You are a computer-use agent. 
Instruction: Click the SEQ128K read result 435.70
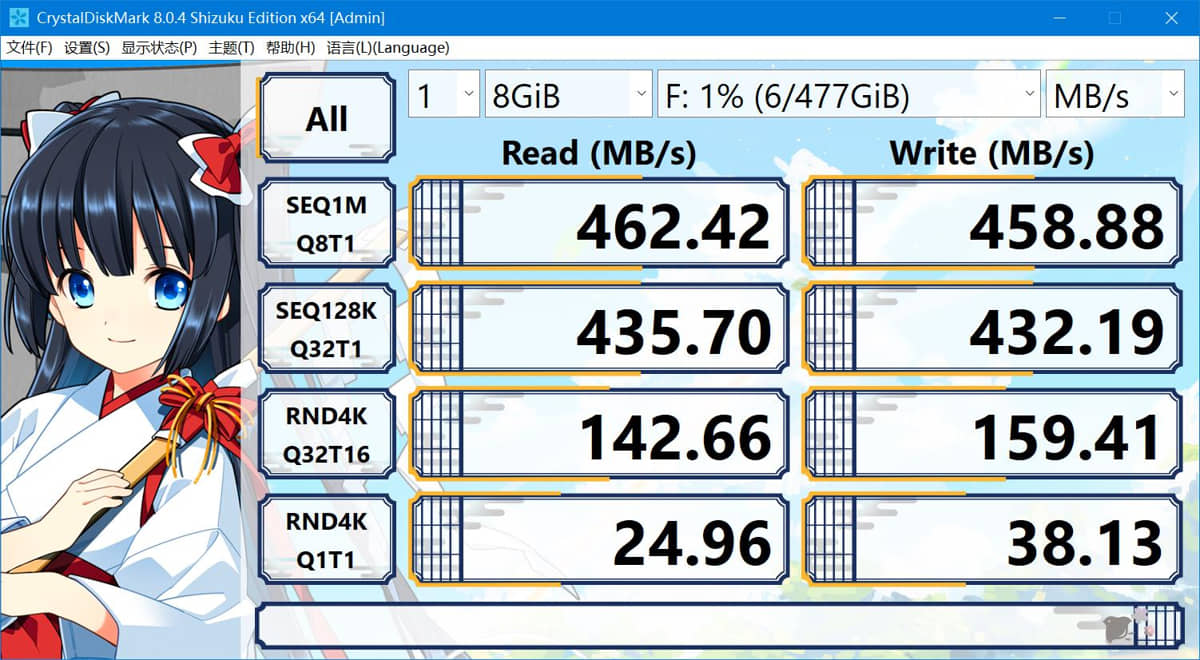pos(599,329)
